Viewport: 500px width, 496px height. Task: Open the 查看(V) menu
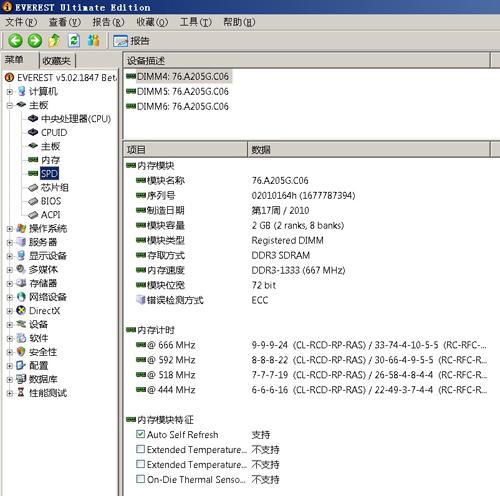[65, 22]
